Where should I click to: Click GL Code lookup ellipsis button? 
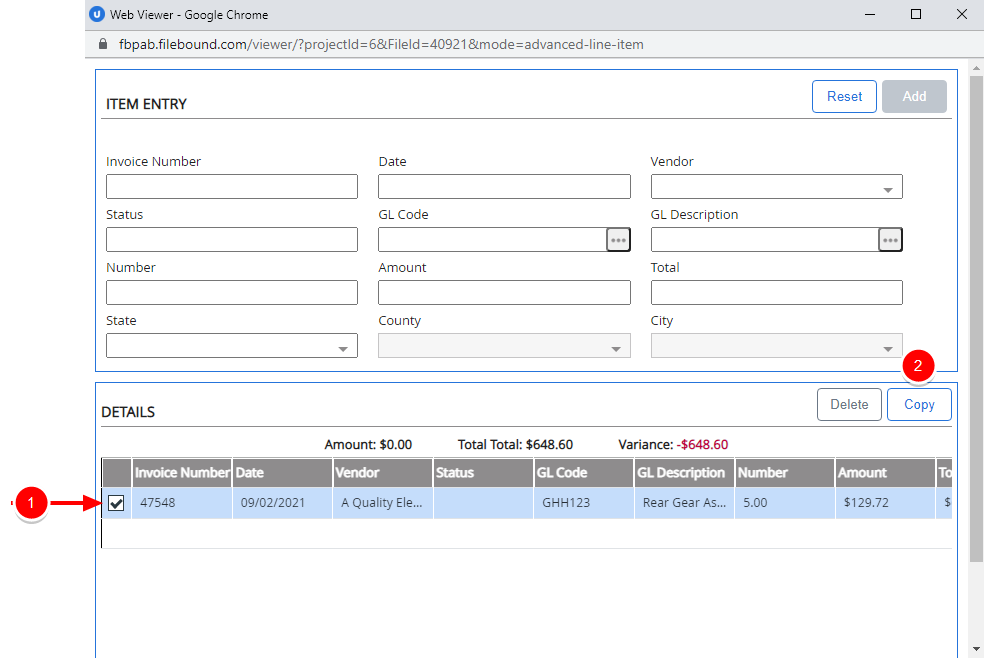618,240
